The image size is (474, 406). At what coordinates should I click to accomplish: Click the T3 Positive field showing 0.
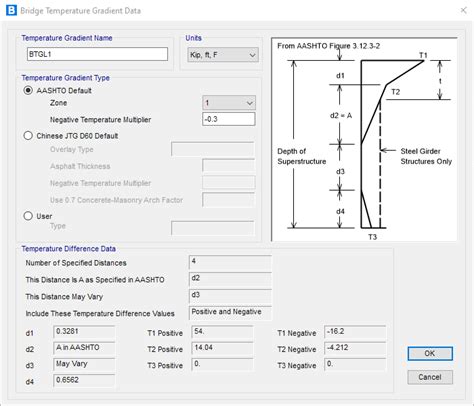pos(222,364)
